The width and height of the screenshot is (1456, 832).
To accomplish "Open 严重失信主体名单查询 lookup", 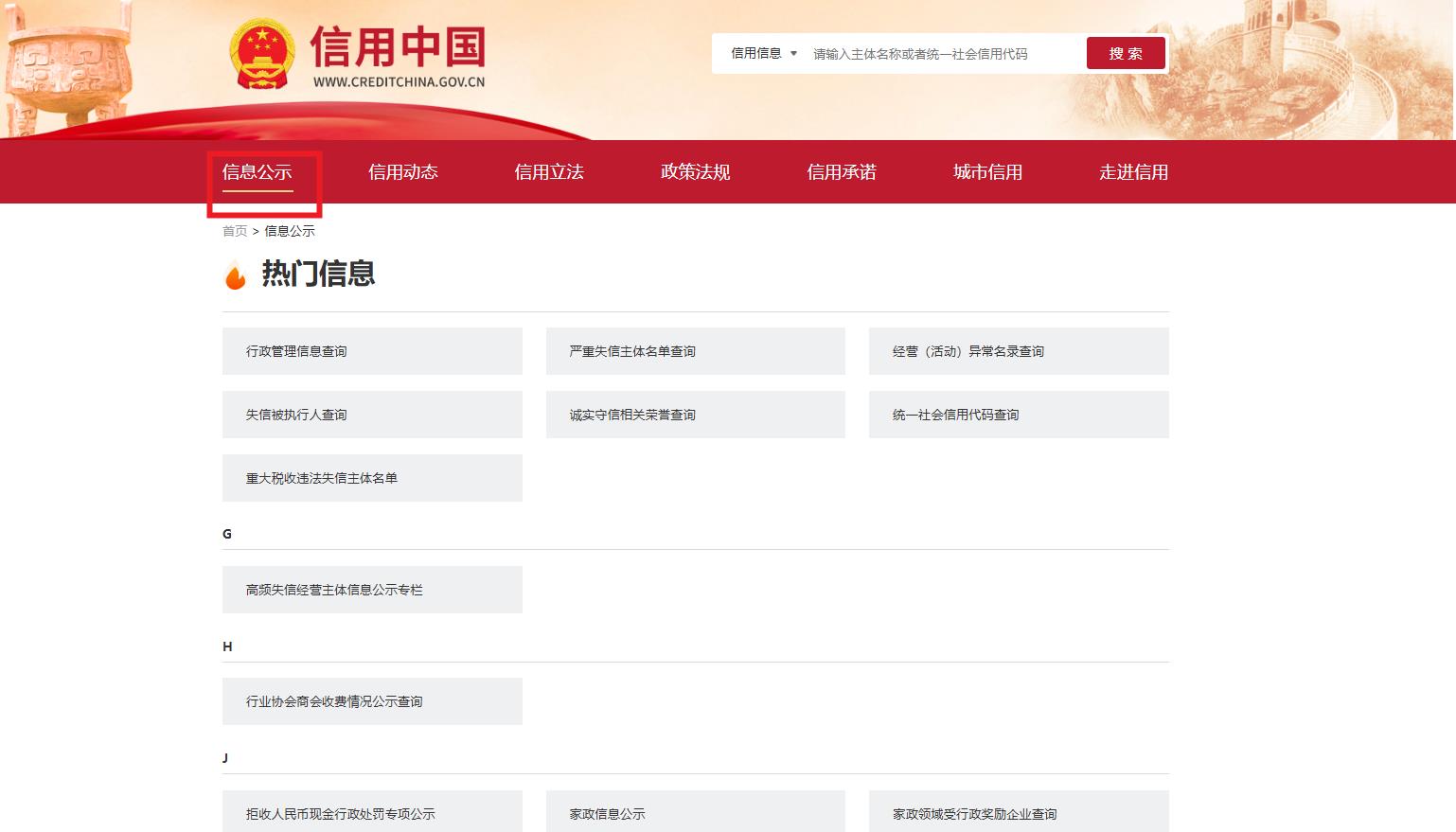I will click(695, 350).
